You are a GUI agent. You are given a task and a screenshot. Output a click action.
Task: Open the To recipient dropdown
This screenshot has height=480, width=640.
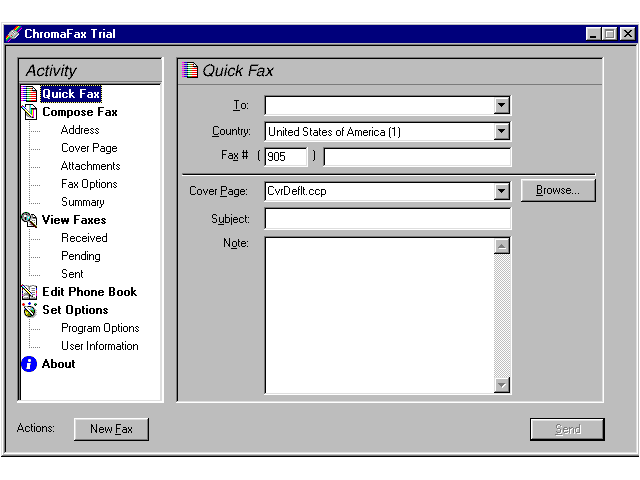click(502, 105)
